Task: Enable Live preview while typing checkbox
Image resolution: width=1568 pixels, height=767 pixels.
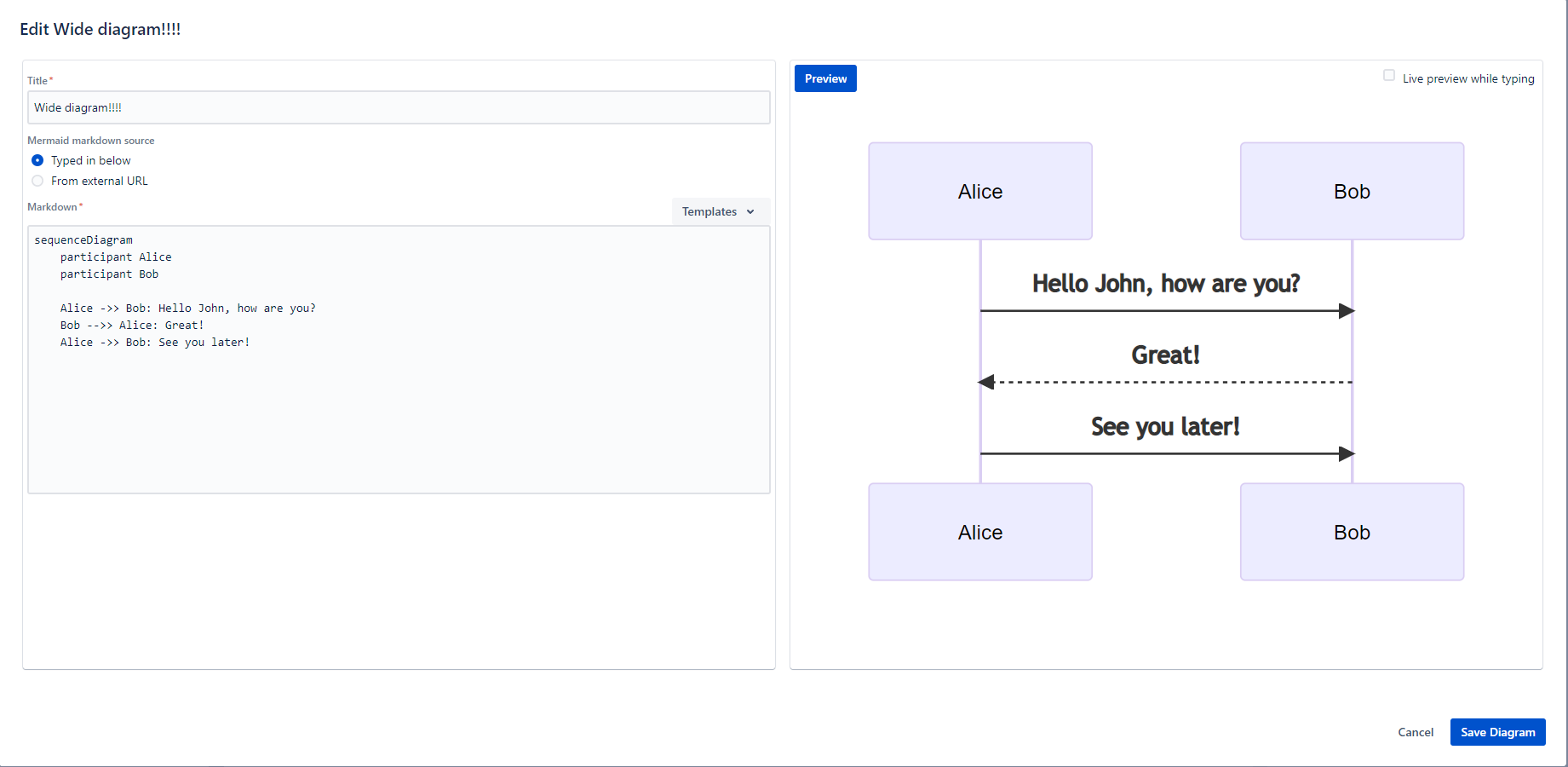Action: [x=1389, y=76]
